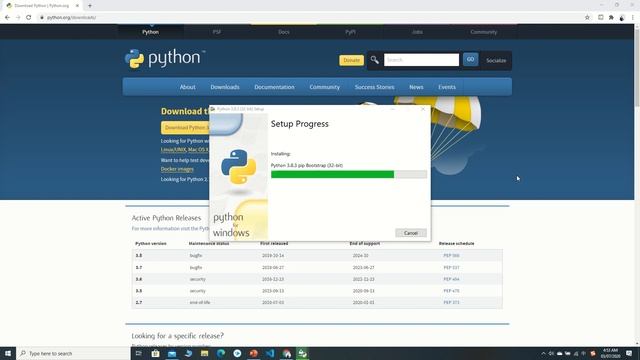This screenshot has height=360, width=640.
Task: Select the PSF tab in top bar
Action: pos(217,32)
